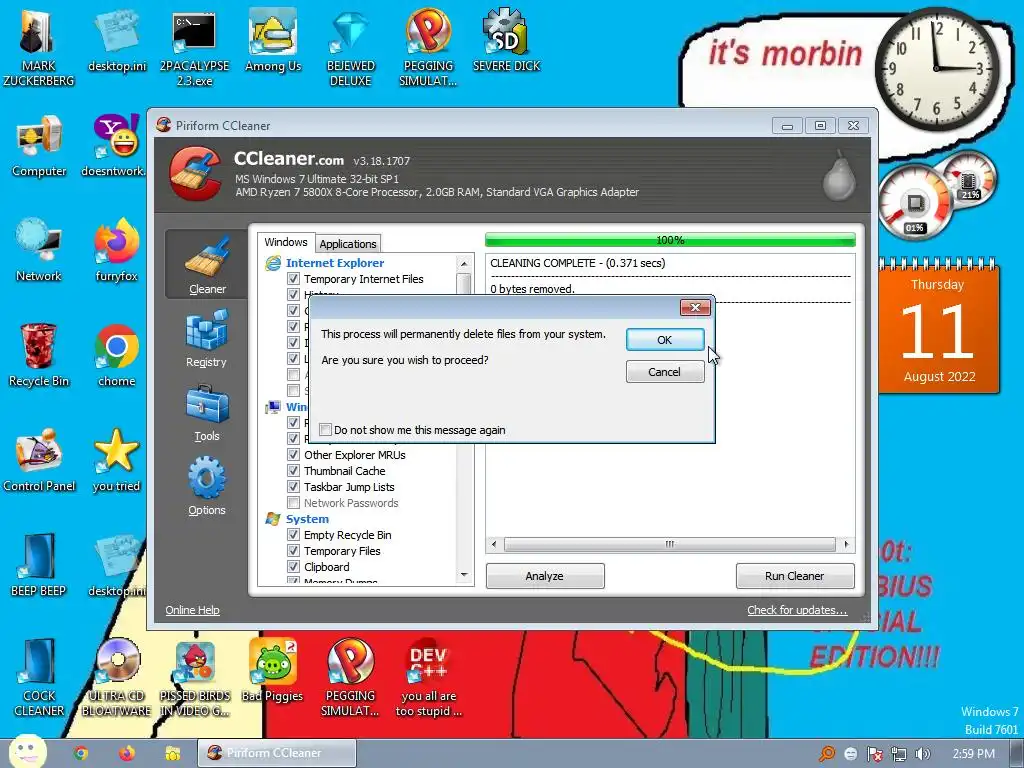
Task: Toggle Clipboard checkbox
Action: (x=294, y=567)
